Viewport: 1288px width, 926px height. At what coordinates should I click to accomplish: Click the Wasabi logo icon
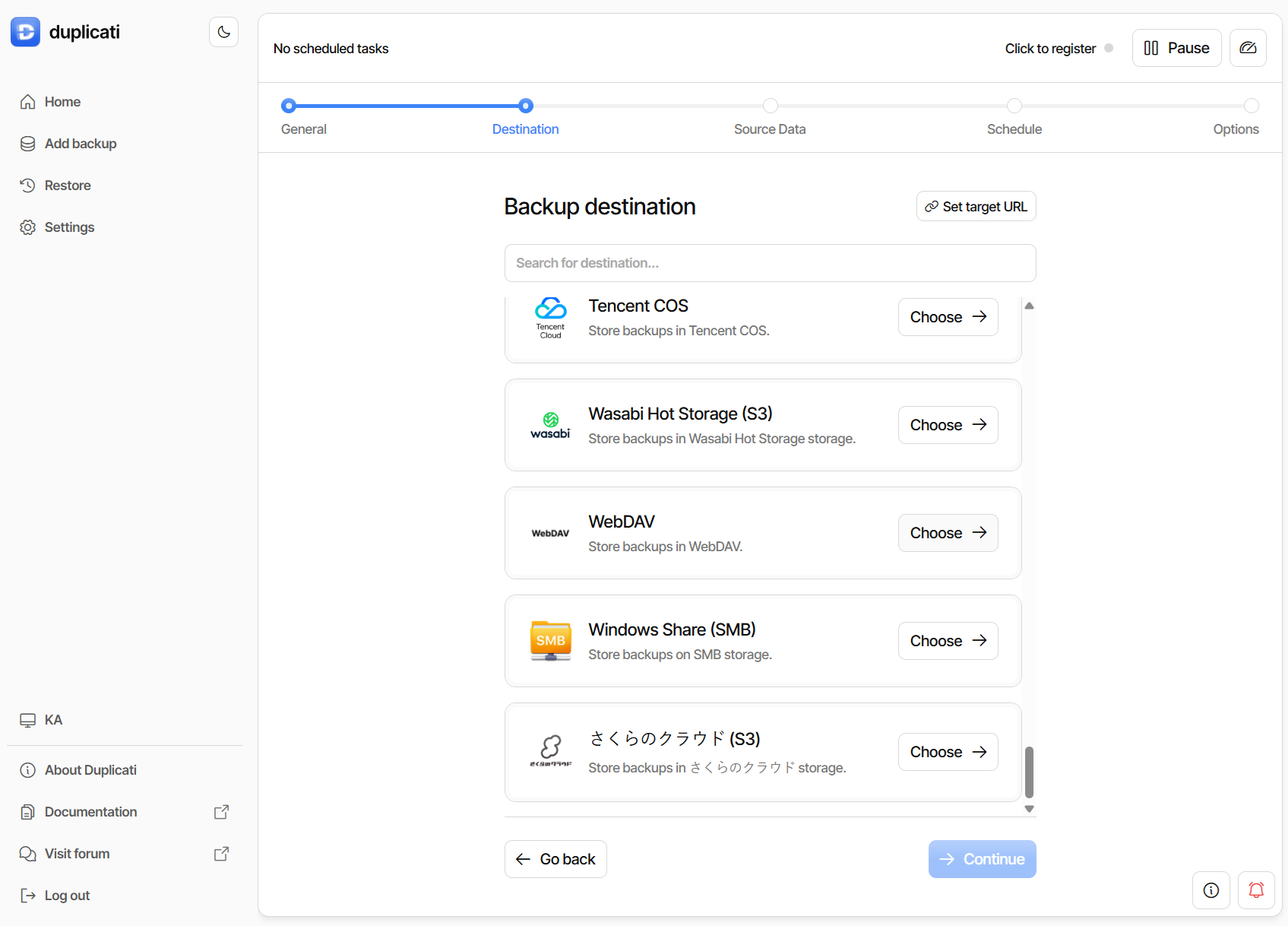[550, 424]
